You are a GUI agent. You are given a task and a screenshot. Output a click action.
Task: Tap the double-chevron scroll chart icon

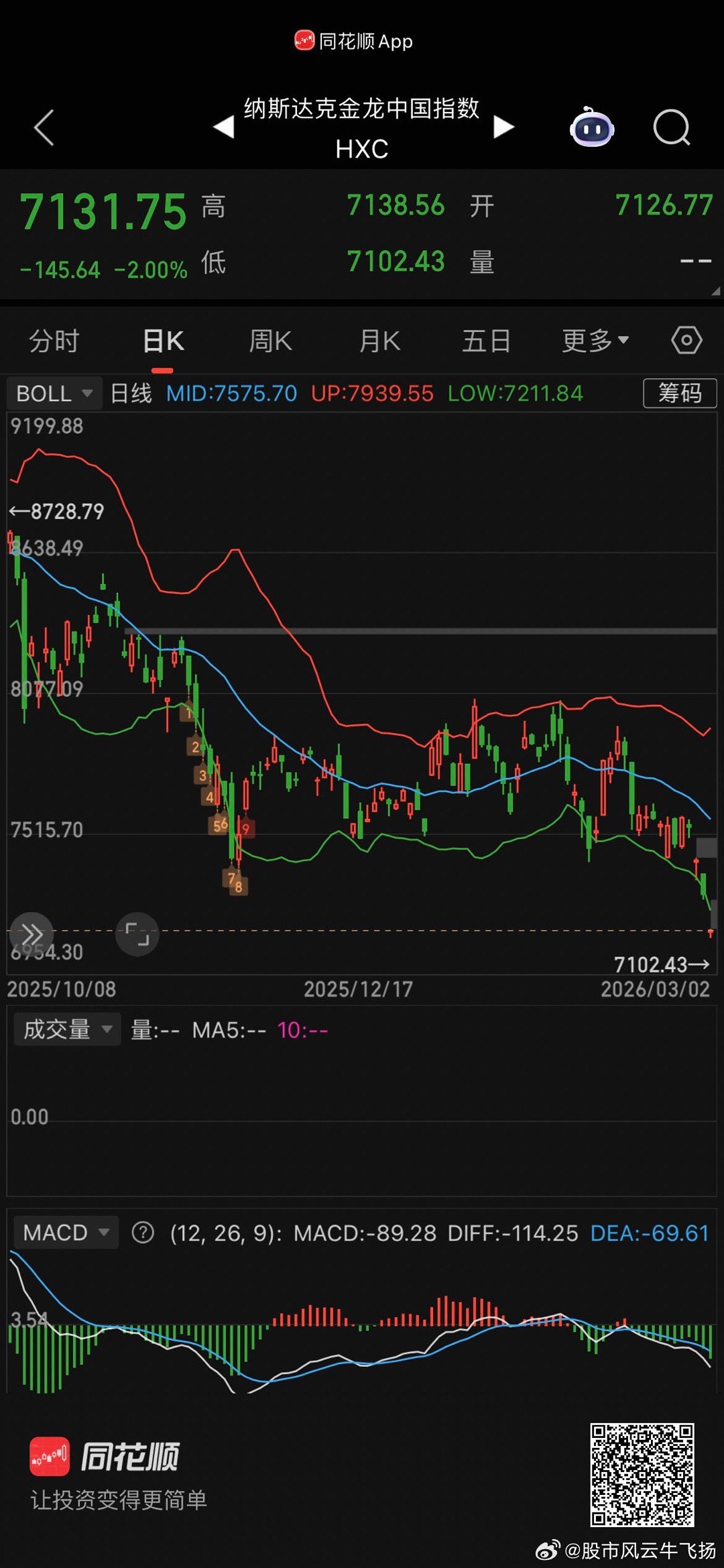pos(32,934)
